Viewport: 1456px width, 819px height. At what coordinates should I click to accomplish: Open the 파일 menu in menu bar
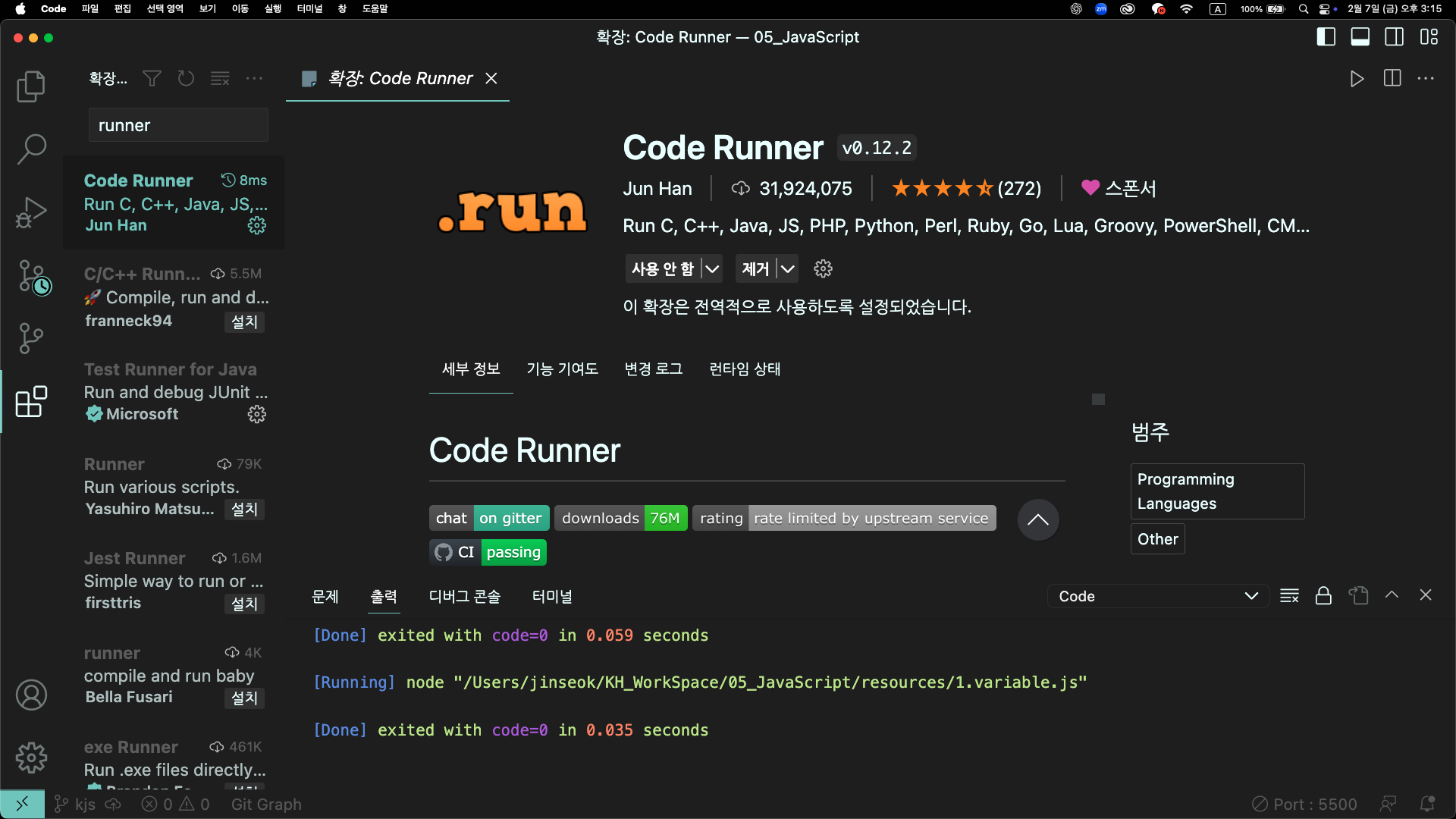90,9
